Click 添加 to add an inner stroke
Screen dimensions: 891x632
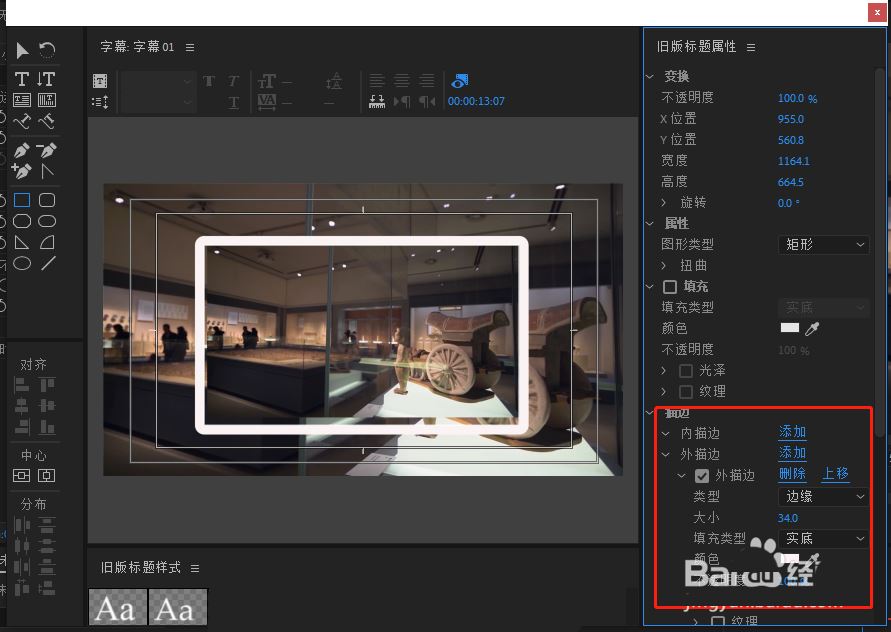point(791,431)
